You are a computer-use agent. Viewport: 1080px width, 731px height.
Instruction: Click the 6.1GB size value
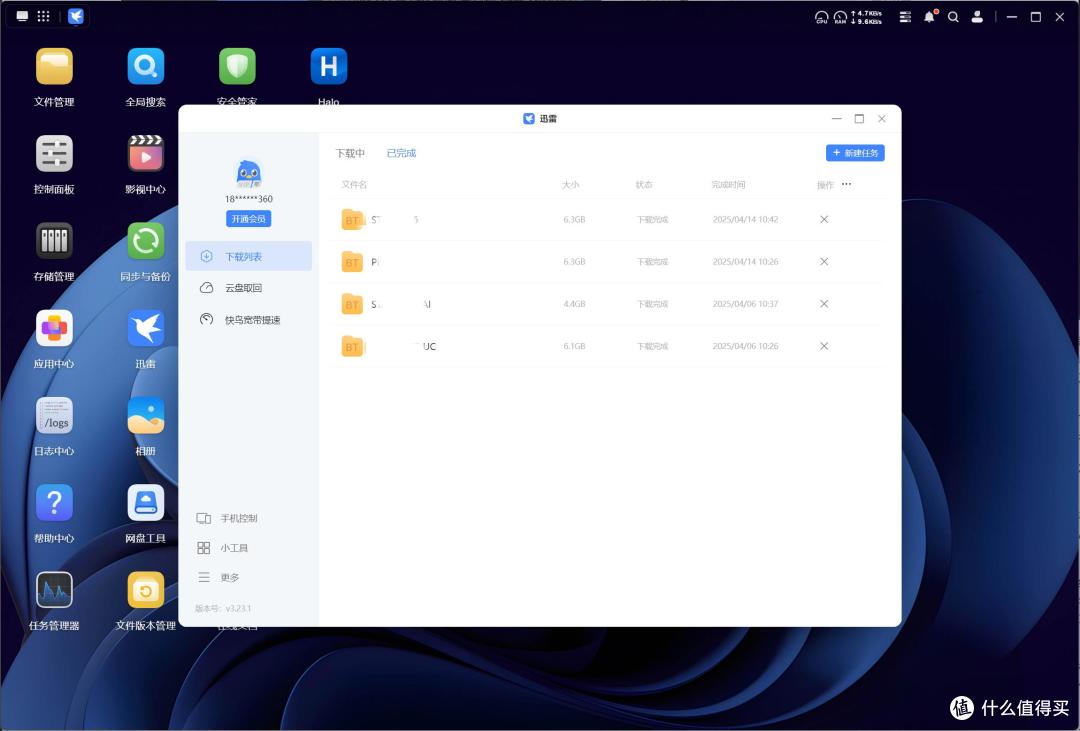click(x=574, y=346)
